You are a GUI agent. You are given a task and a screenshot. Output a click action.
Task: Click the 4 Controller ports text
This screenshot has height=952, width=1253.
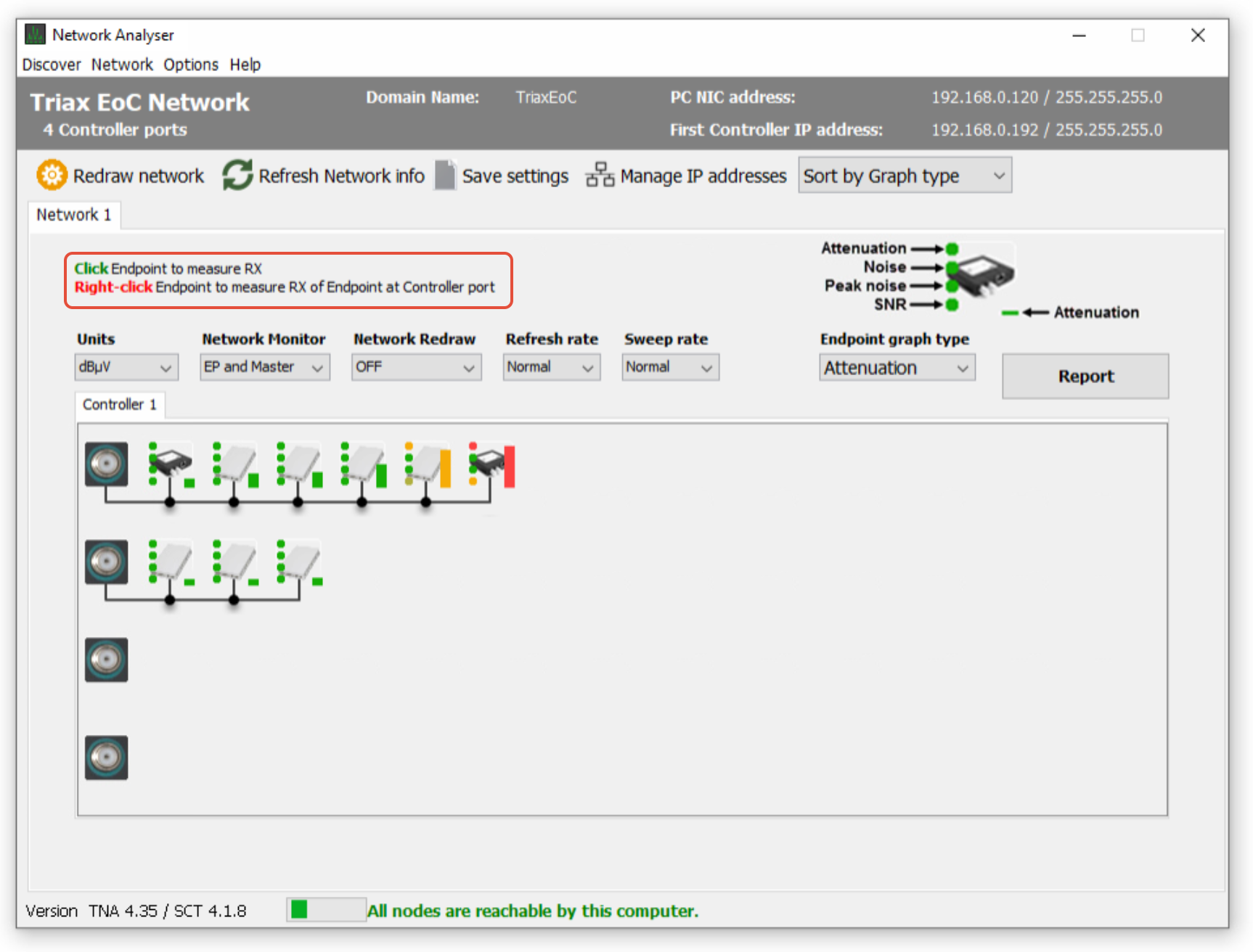click(115, 130)
